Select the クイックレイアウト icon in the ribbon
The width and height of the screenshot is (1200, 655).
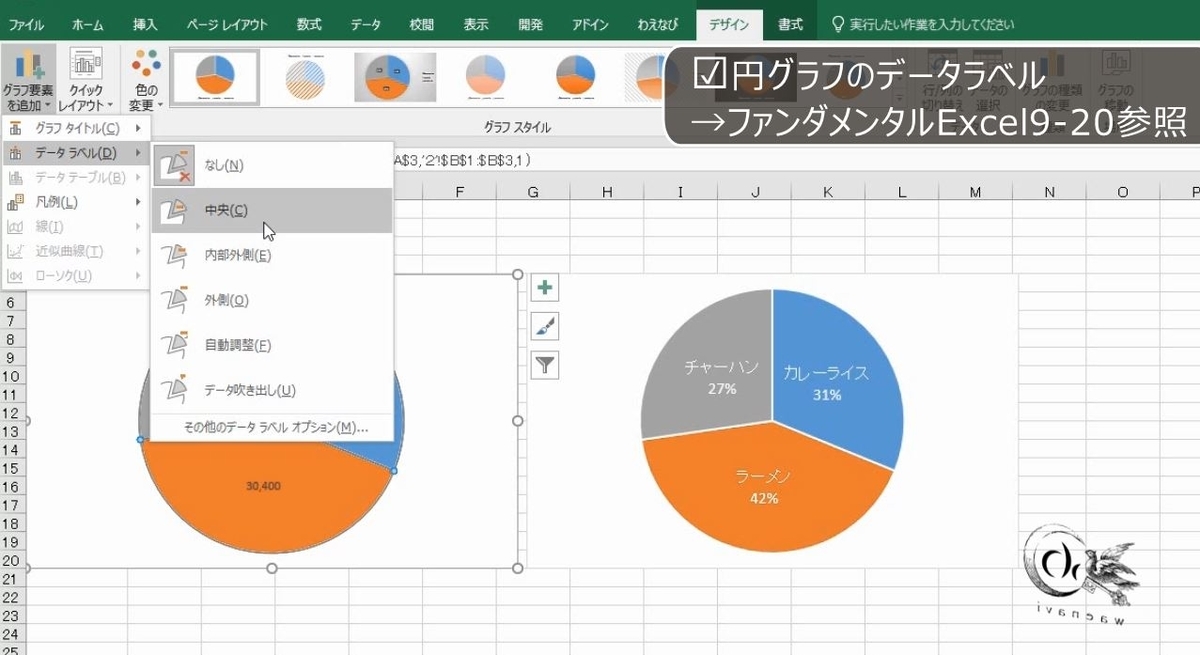click(x=88, y=75)
